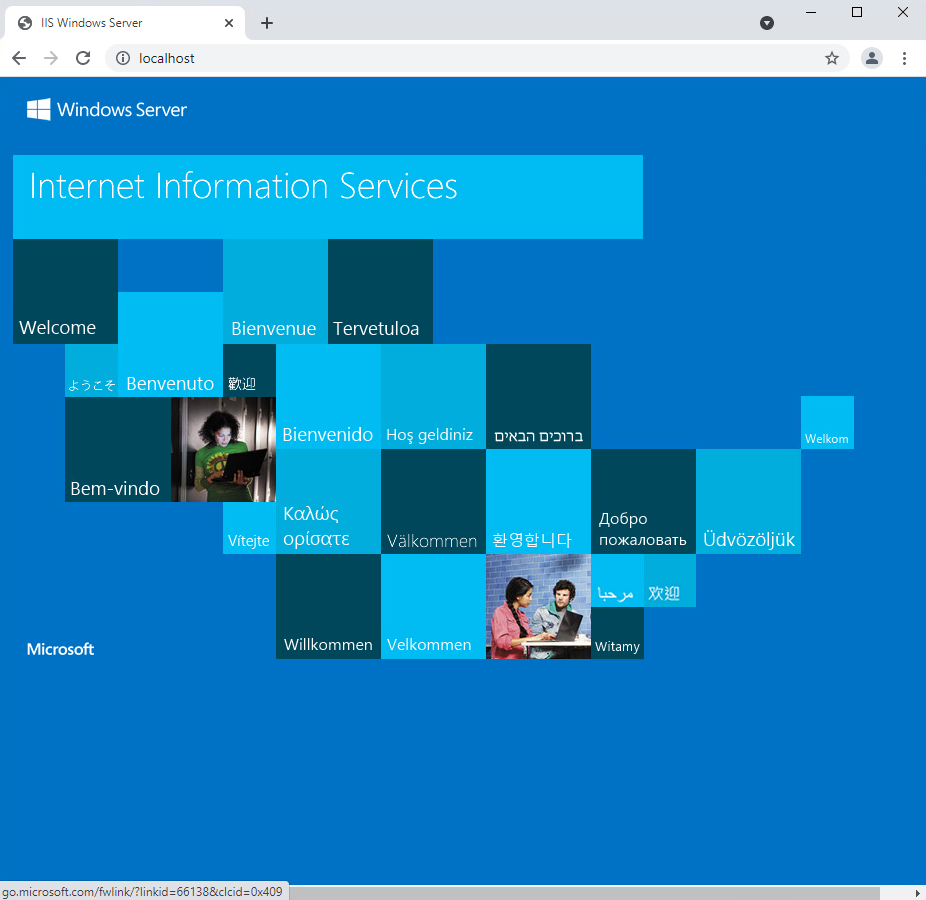Click the forward navigation arrow
The width and height of the screenshot is (926, 900).
(51, 58)
